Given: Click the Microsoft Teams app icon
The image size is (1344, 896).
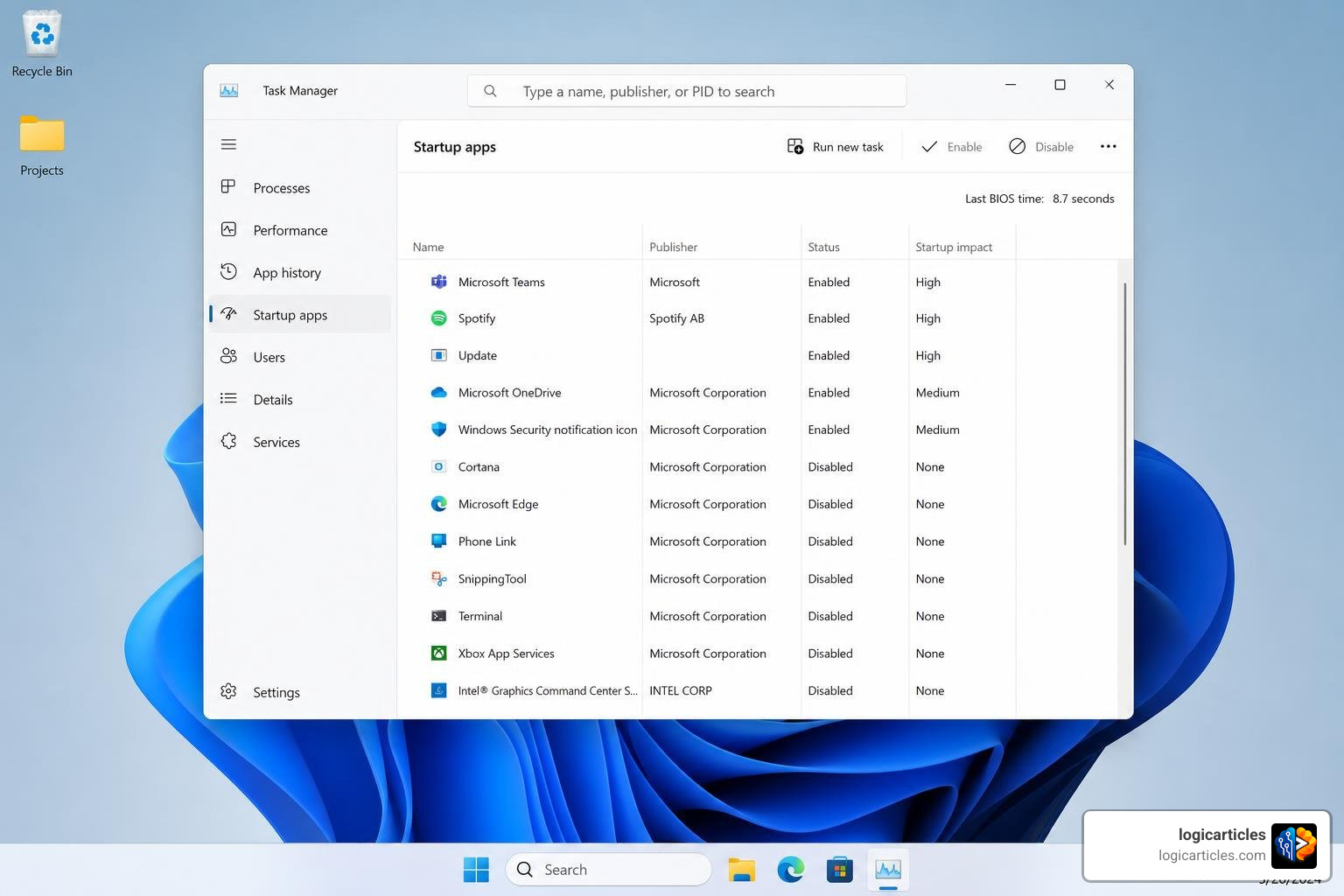Looking at the screenshot, I should 438,282.
